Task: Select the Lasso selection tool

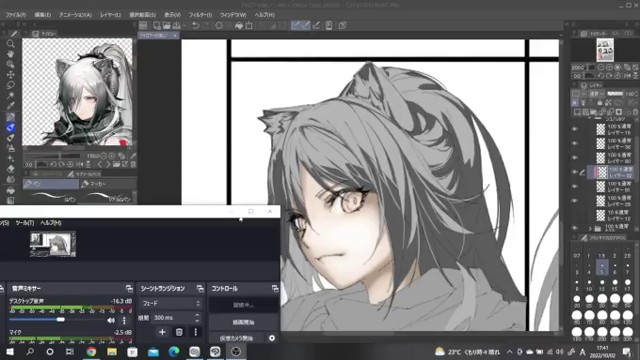Action: (11, 85)
